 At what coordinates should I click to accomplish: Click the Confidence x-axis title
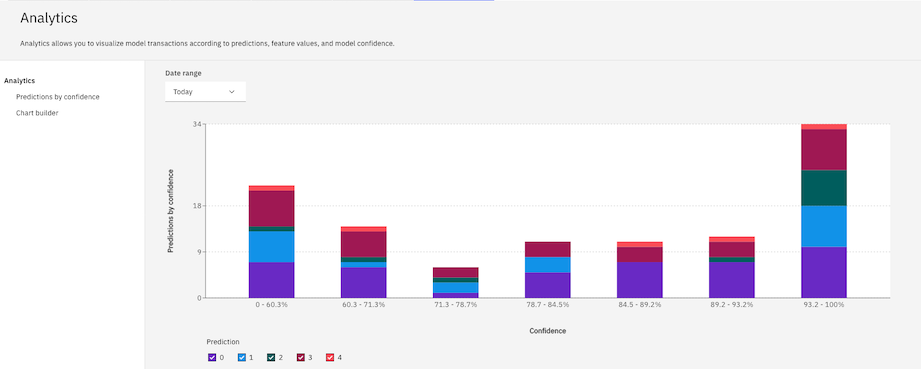tap(547, 331)
